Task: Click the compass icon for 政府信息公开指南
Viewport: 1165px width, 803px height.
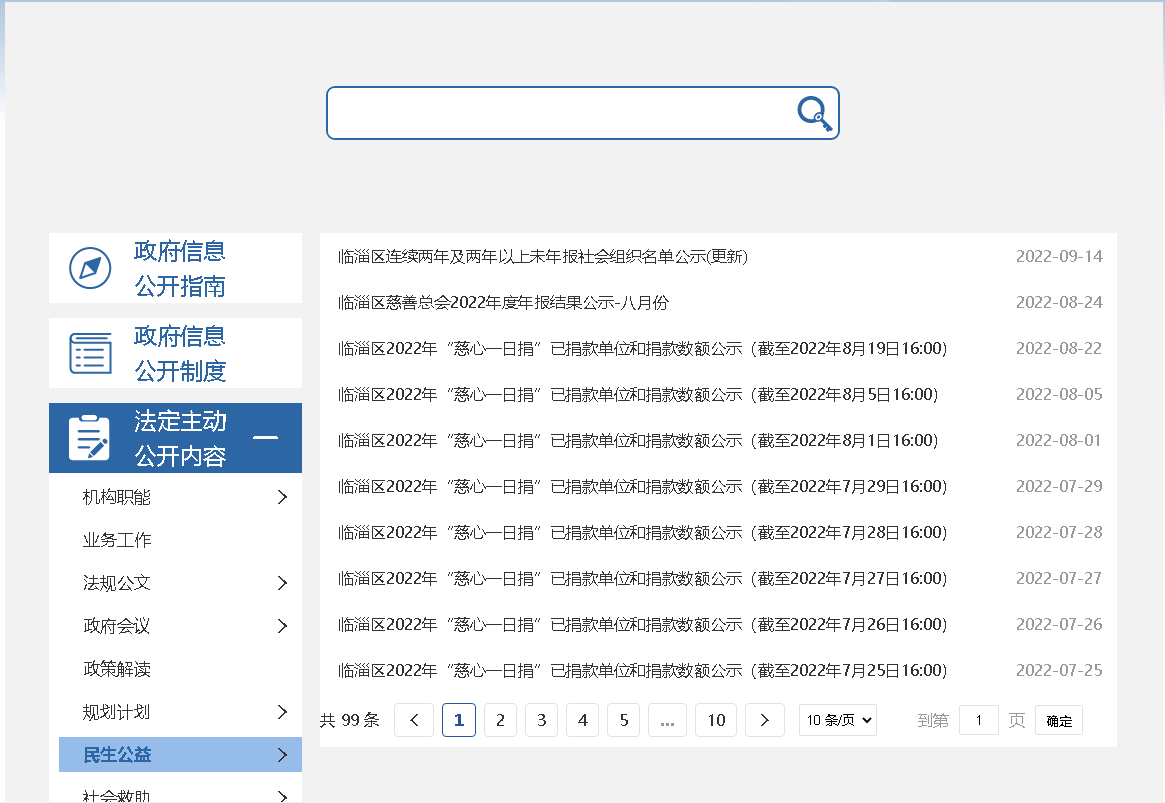Action: point(90,268)
